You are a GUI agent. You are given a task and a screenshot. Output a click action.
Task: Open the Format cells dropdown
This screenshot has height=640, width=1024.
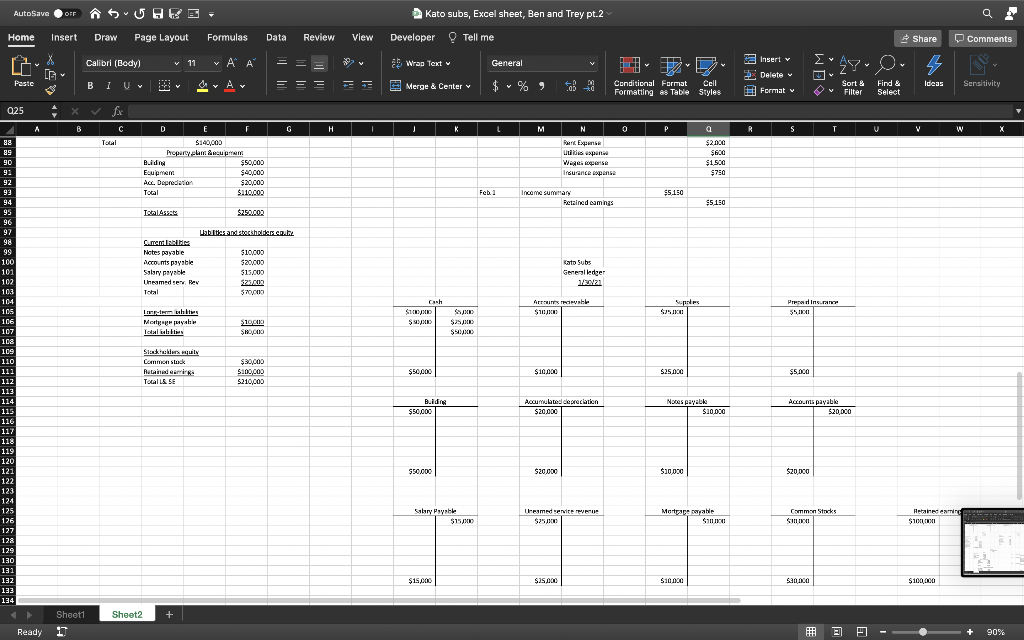pyautogui.click(x=769, y=91)
